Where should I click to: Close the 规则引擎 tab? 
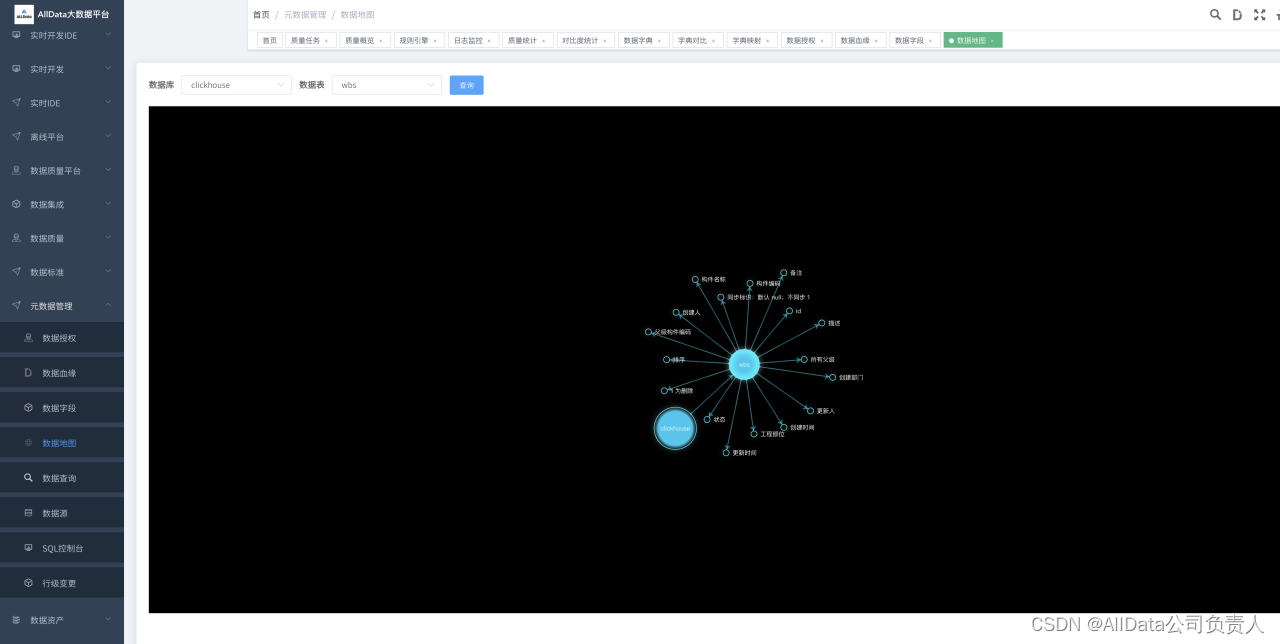tap(435, 41)
